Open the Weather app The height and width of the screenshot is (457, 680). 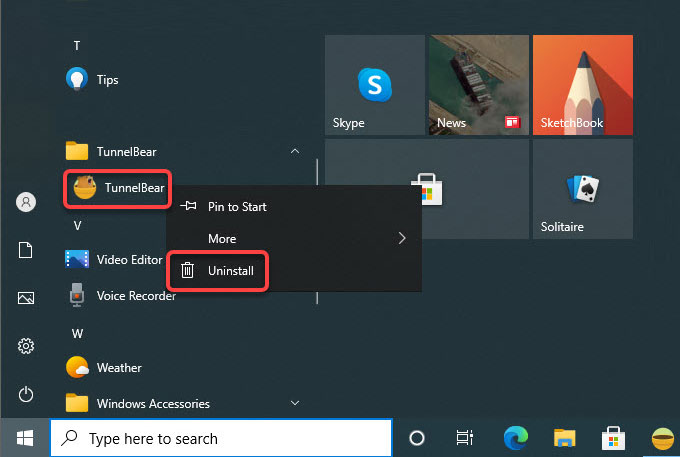[104, 367]
